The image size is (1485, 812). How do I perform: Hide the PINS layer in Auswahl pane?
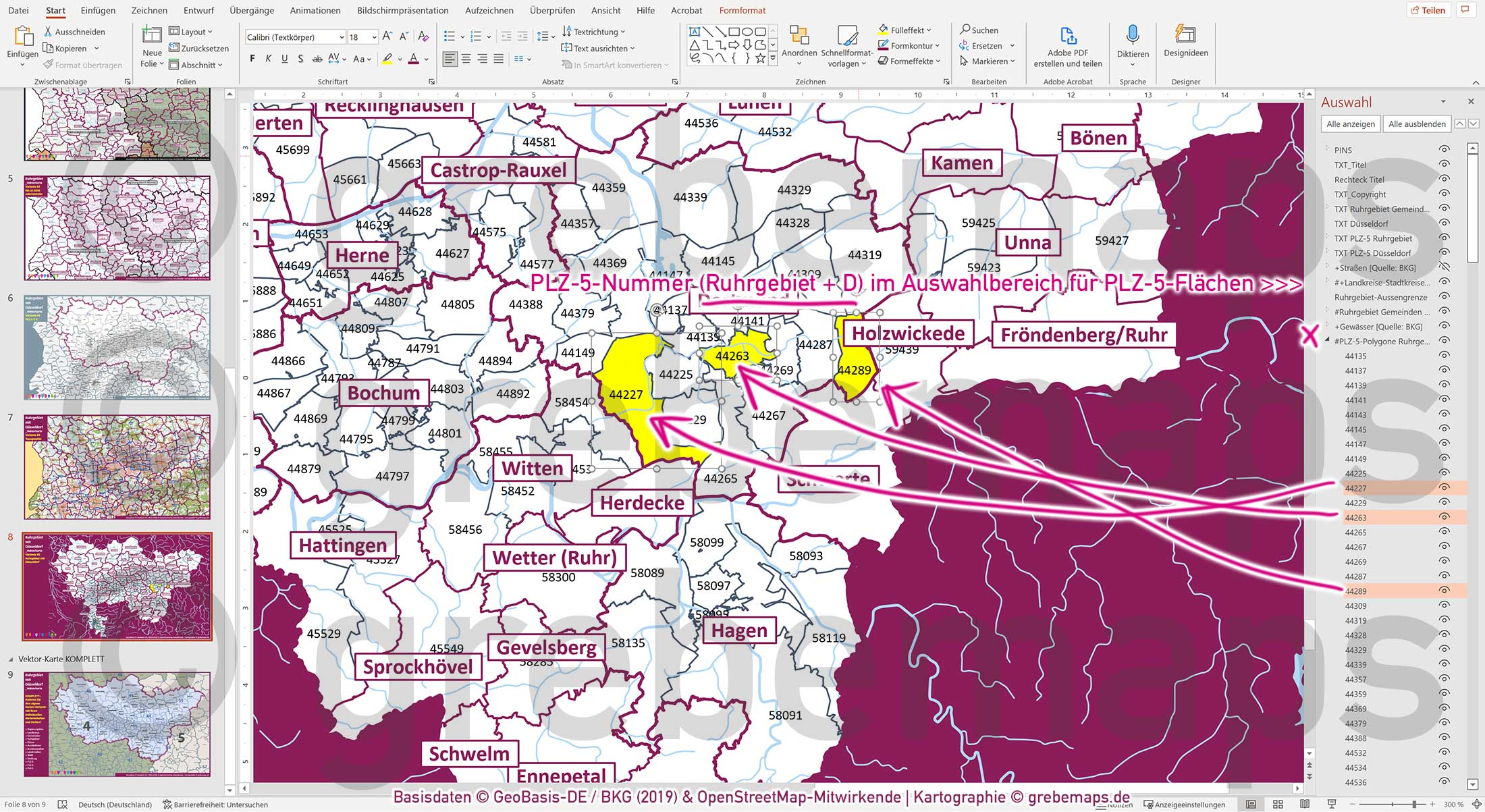(x=1444, y=150)
